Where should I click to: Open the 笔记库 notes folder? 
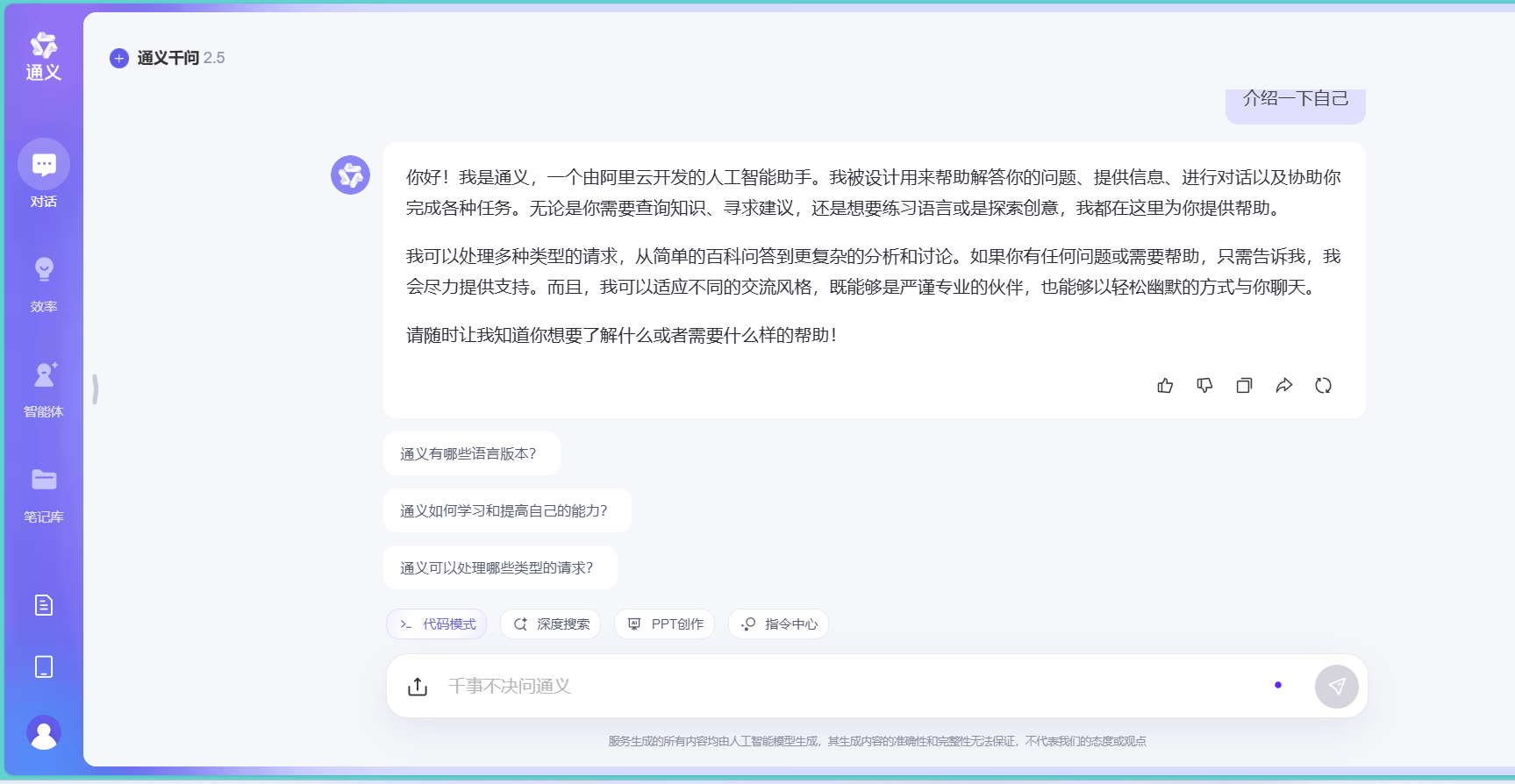[44, 495]
